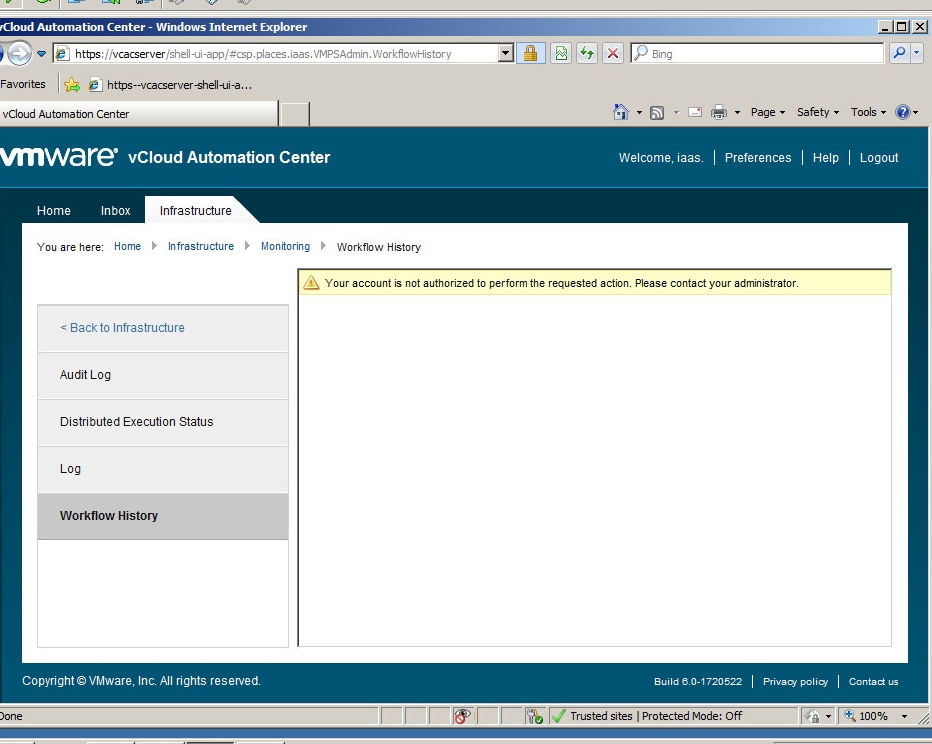Screen dimensions: 932x744
Task: Open the Help link in header
Action: (826, 157)
